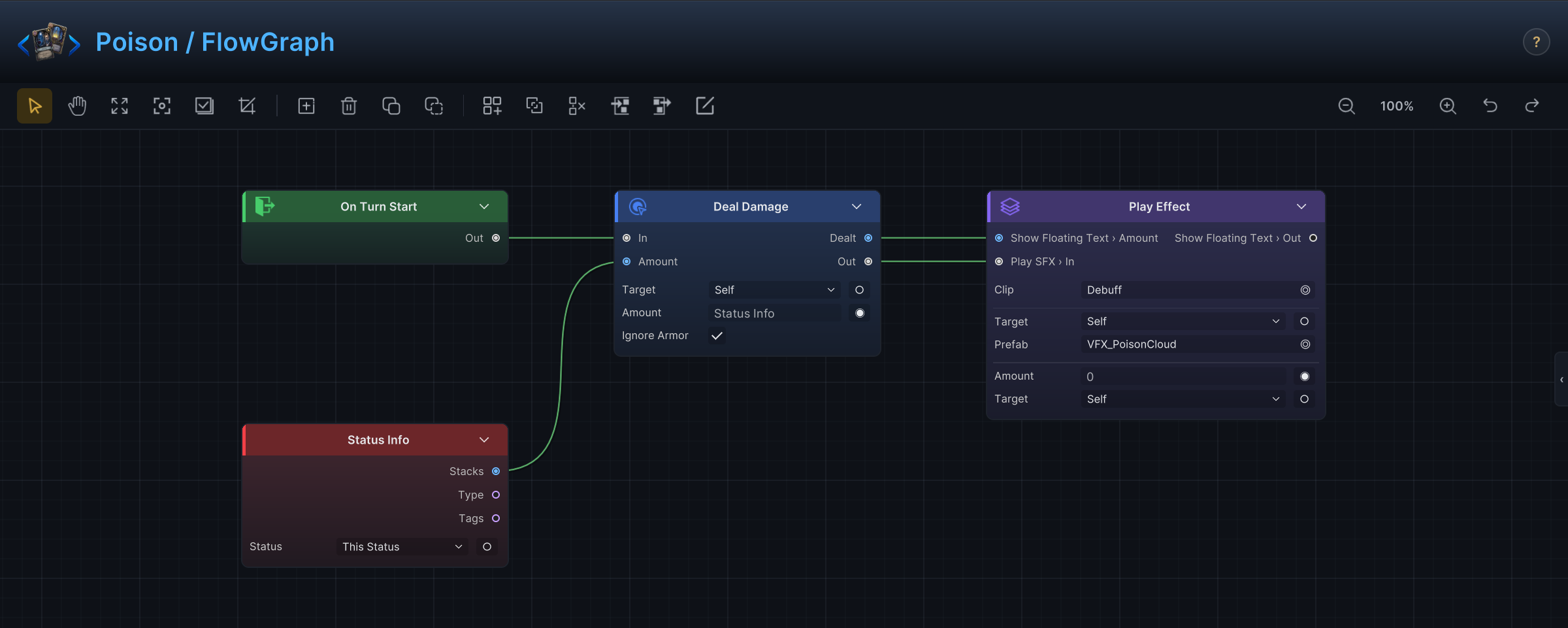
Task: Click the zoom out magnifier
Action: point(1347,106)
